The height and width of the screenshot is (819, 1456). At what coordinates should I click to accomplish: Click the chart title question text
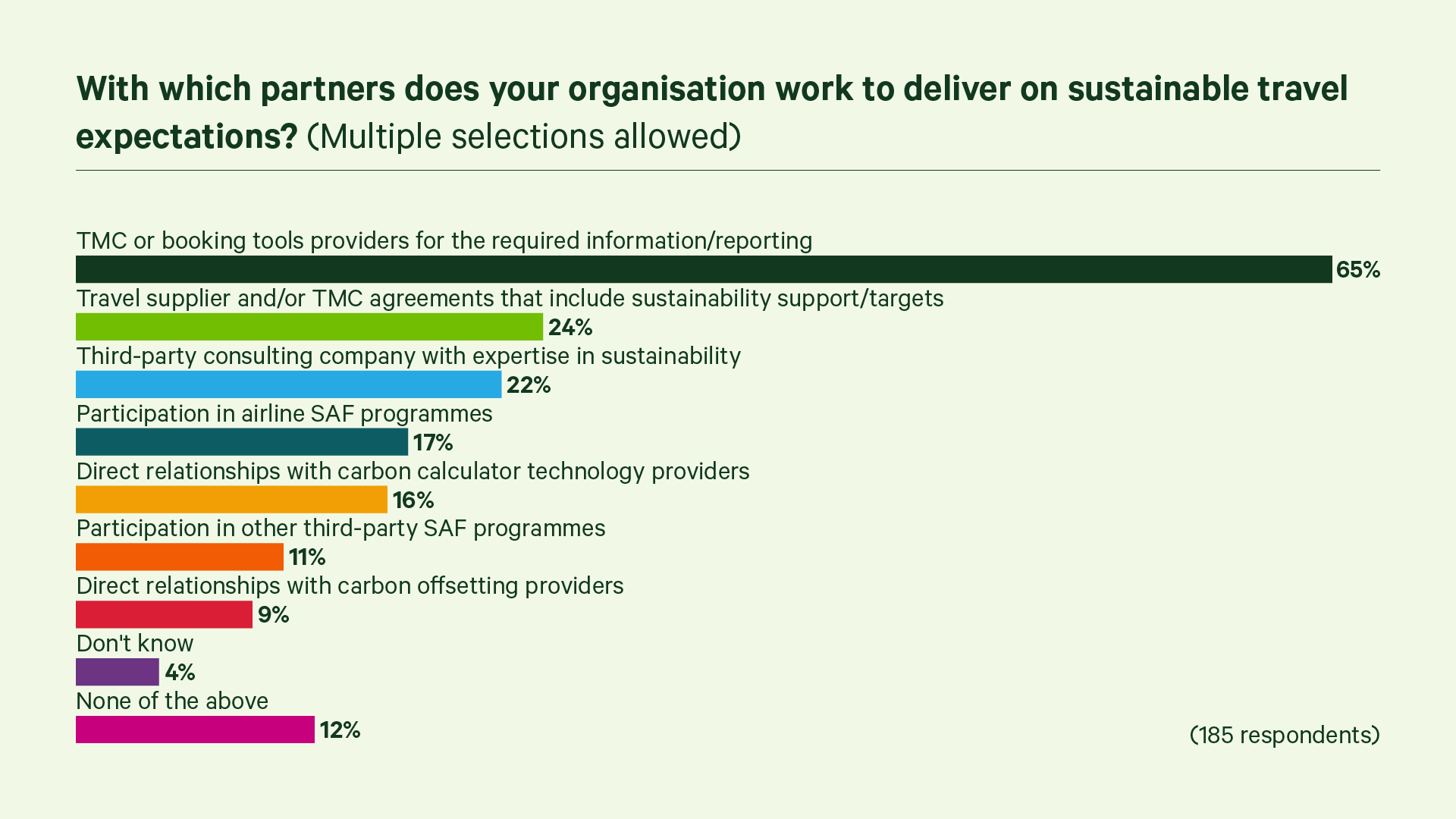click(711, 89)
